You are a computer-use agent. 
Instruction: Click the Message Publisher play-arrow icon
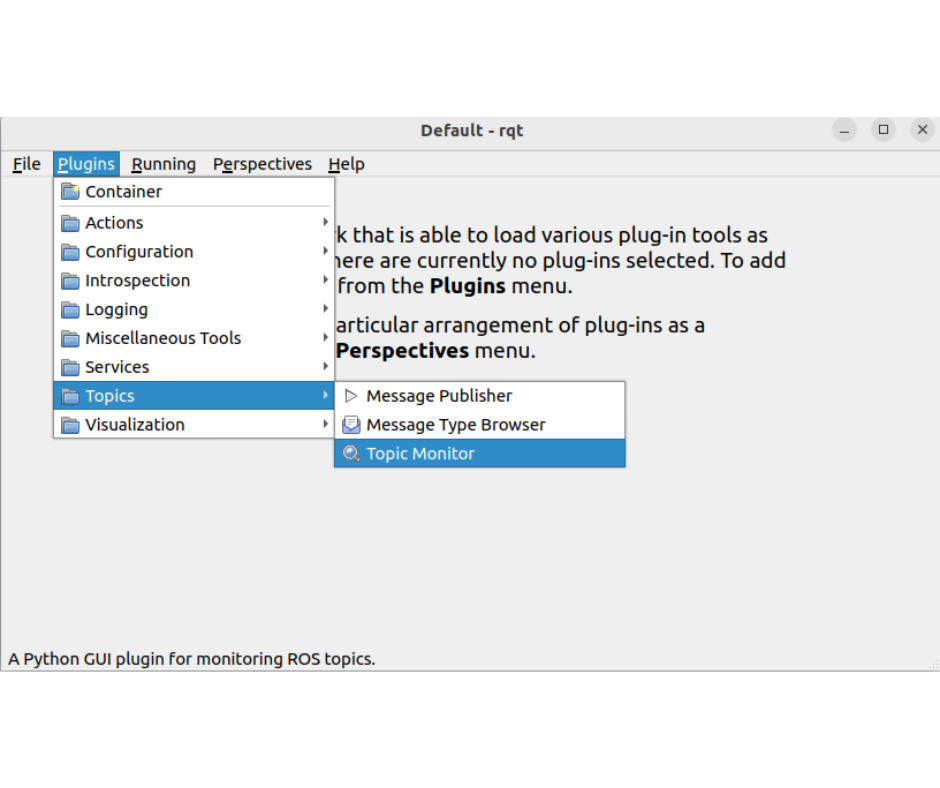coord(351,396)
